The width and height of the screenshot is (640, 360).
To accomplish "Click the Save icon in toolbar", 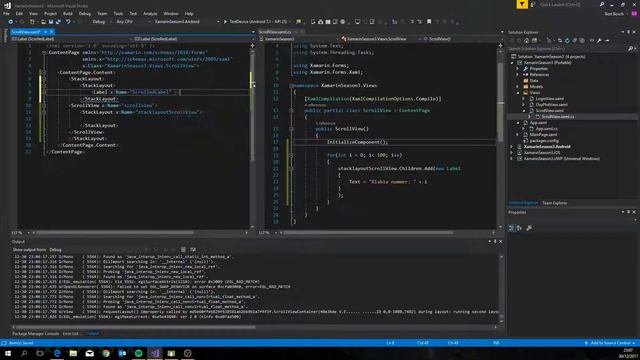I will tap(51, 22).
